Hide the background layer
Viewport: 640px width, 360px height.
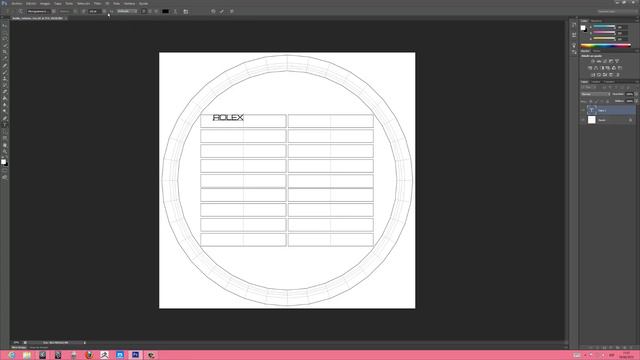pos(583,120)
